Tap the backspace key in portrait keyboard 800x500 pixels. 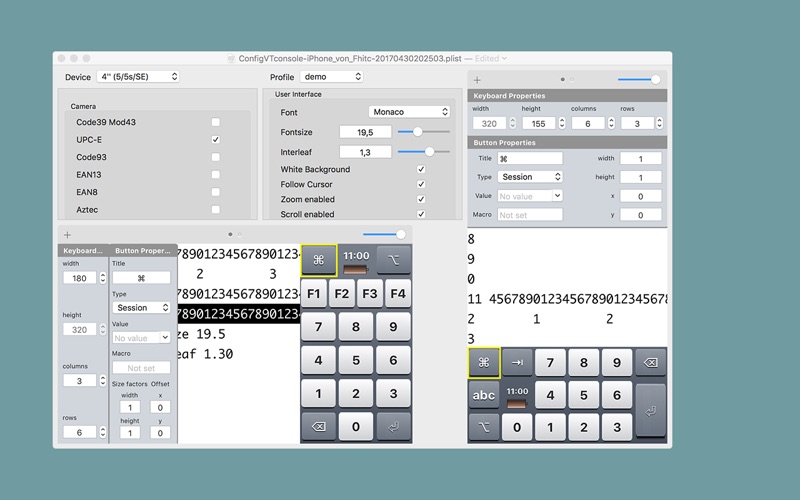[x=318, y=427]
